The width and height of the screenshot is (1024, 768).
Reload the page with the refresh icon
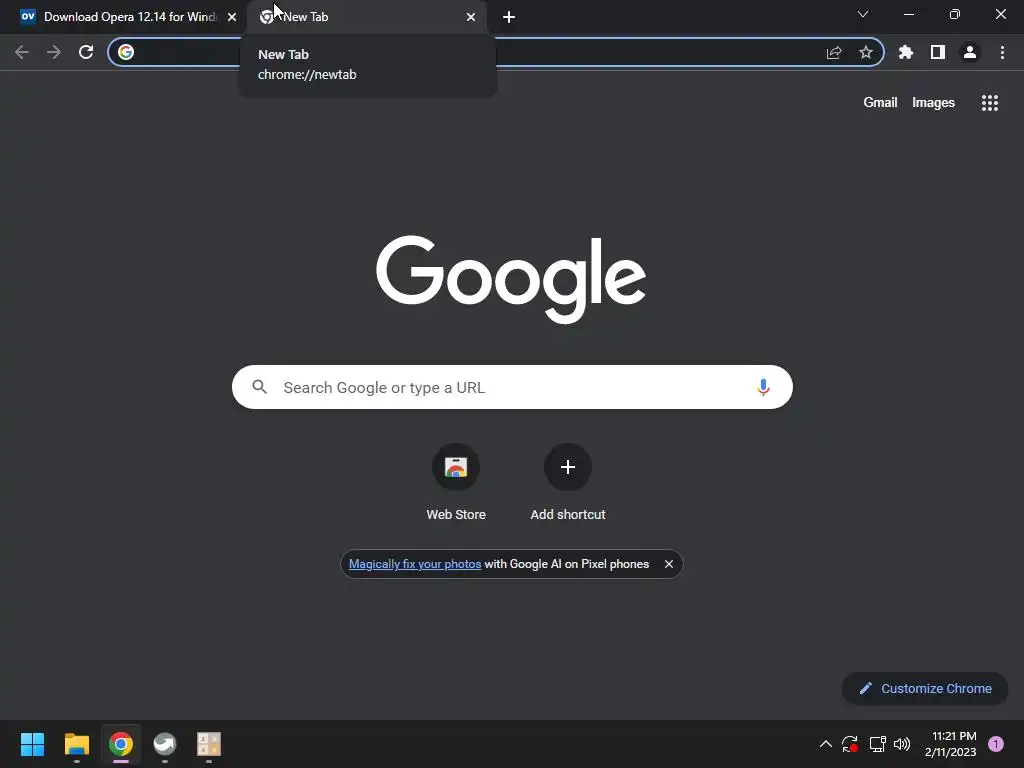click(86, 52)
